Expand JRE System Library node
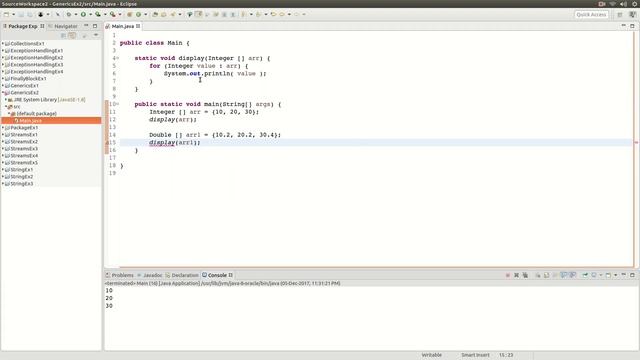The height and width of the screenshot is (360, 640). [6, 100]
